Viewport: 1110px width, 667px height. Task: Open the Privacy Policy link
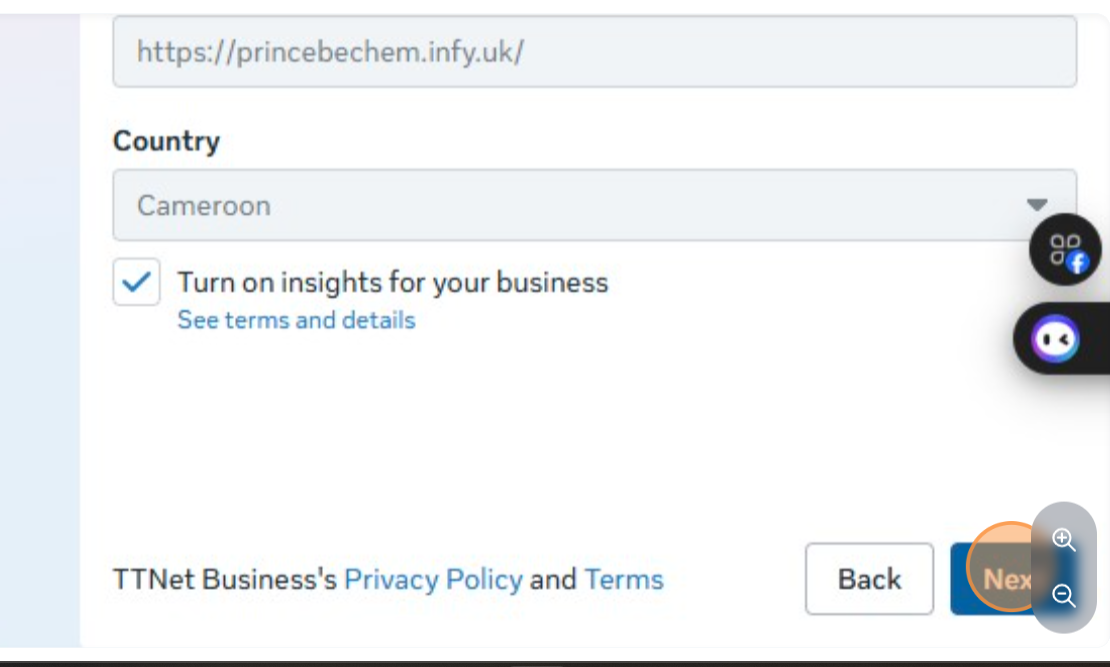pos(433,579)
